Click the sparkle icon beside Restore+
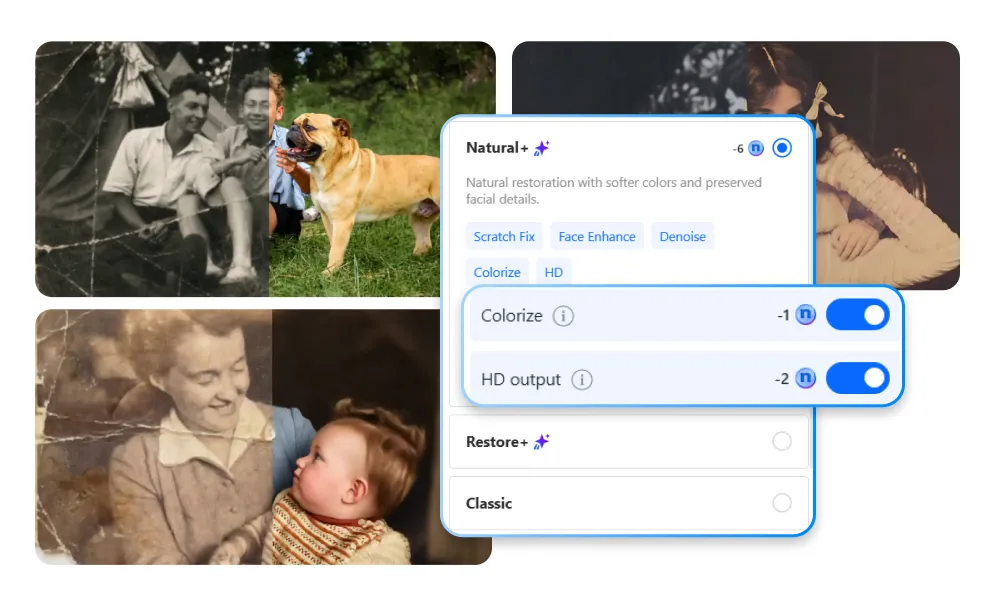This screenshot has height=600, width=1000. 541,441
